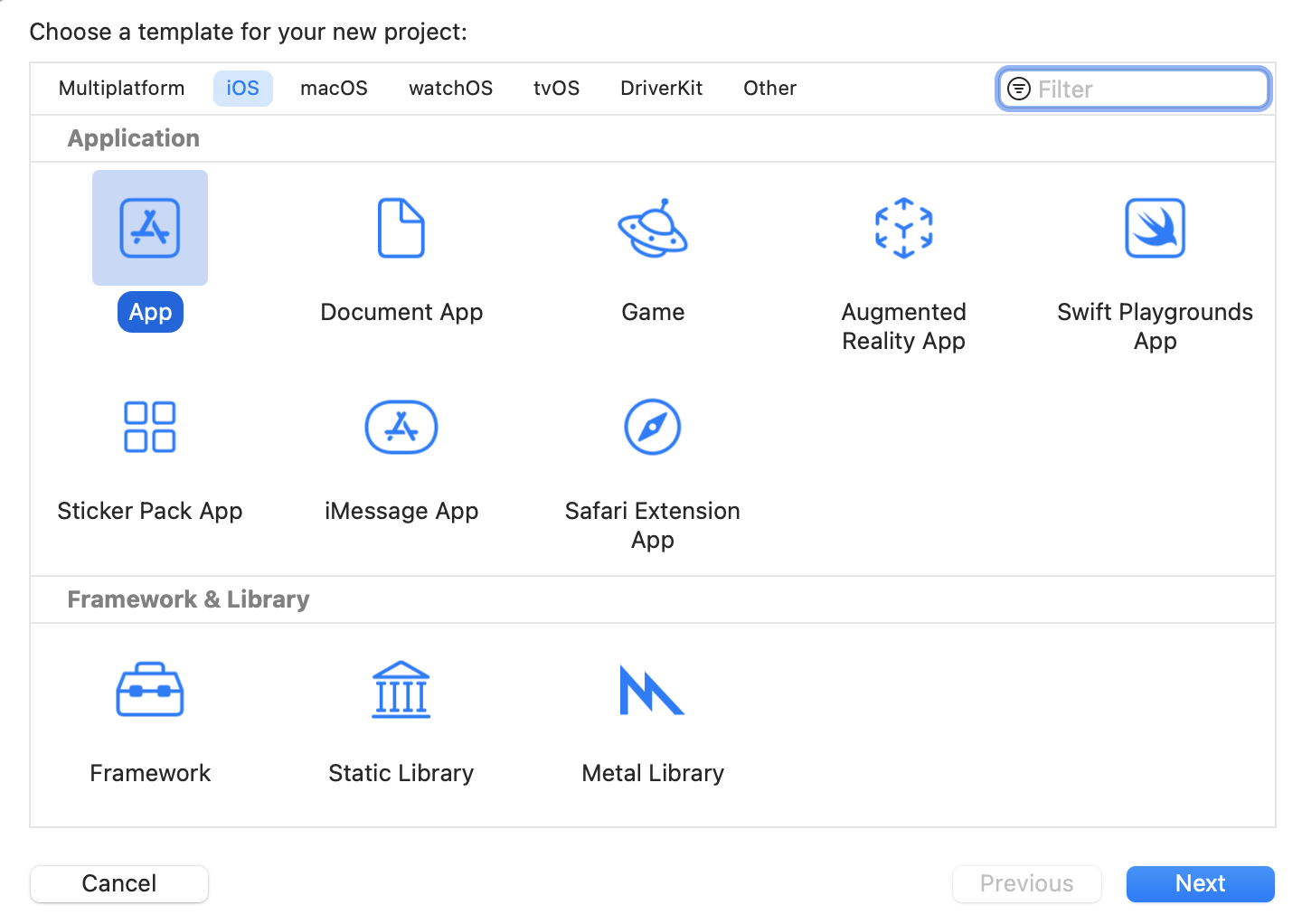The height and width of the screenshot is (924, 1302).
Task: Click the Cancel button
Action: [119, 883]
